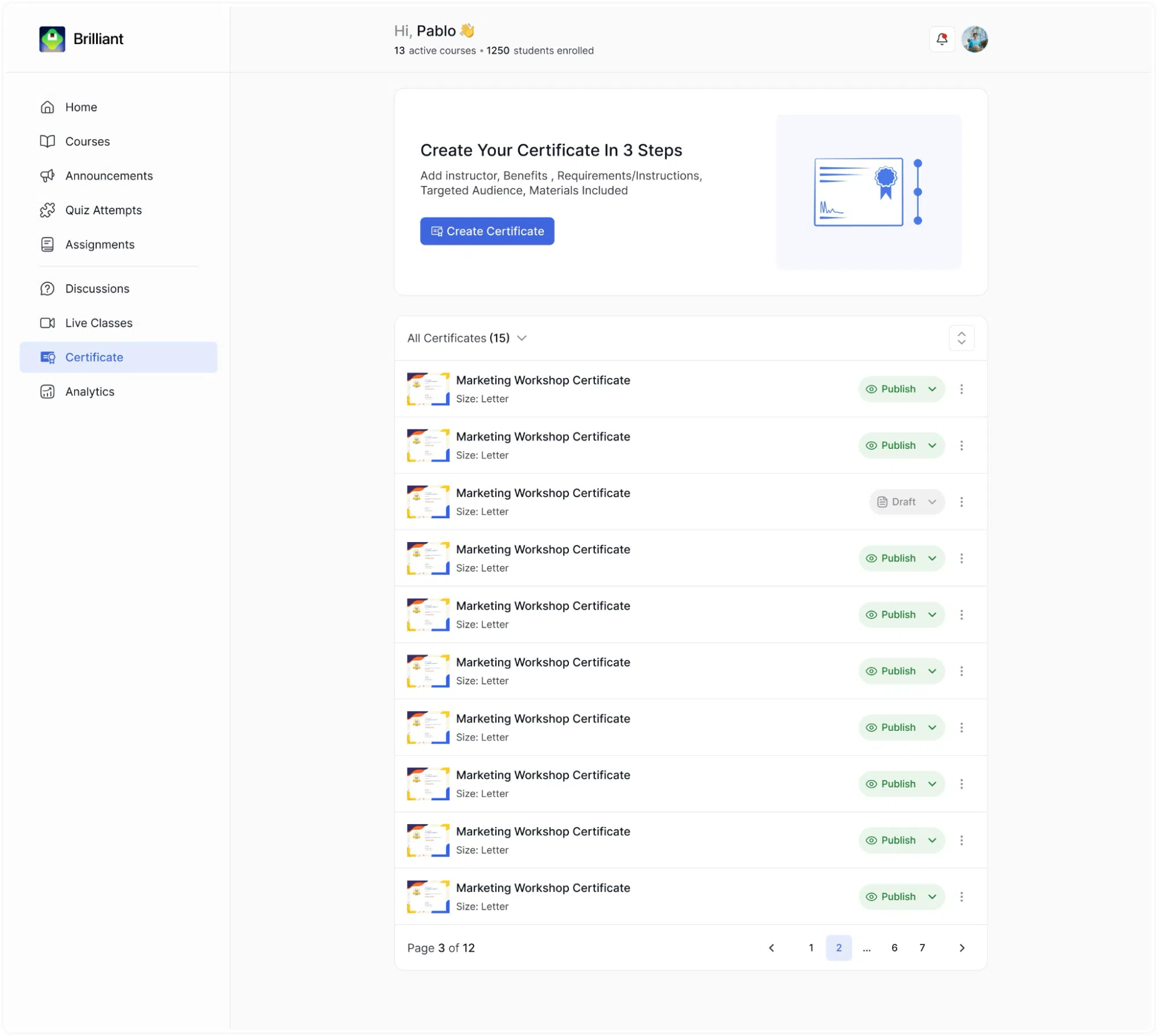Screen dimensions: 1158x1036
Task: Open Live Classes camera icon
Action: coord(48,323)
